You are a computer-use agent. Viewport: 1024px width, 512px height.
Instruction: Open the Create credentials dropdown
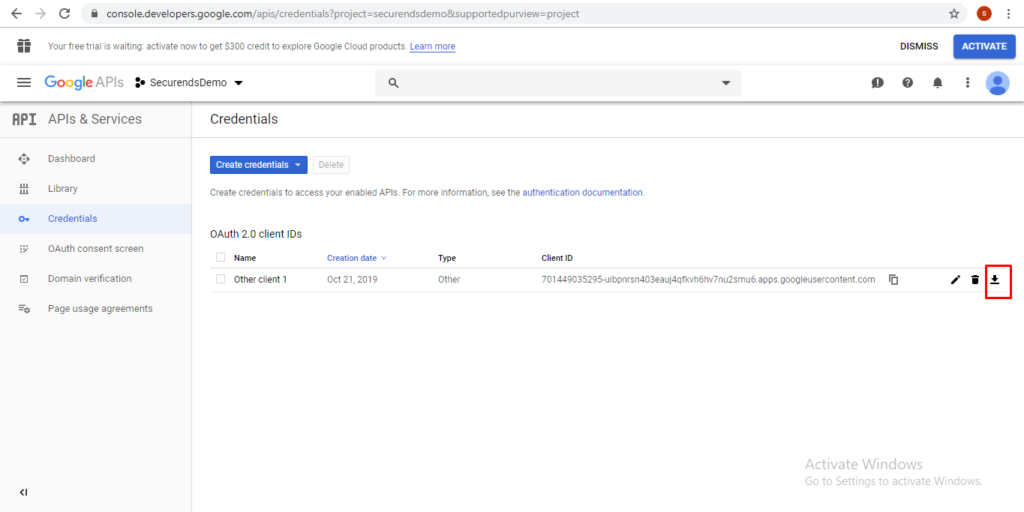259,165
